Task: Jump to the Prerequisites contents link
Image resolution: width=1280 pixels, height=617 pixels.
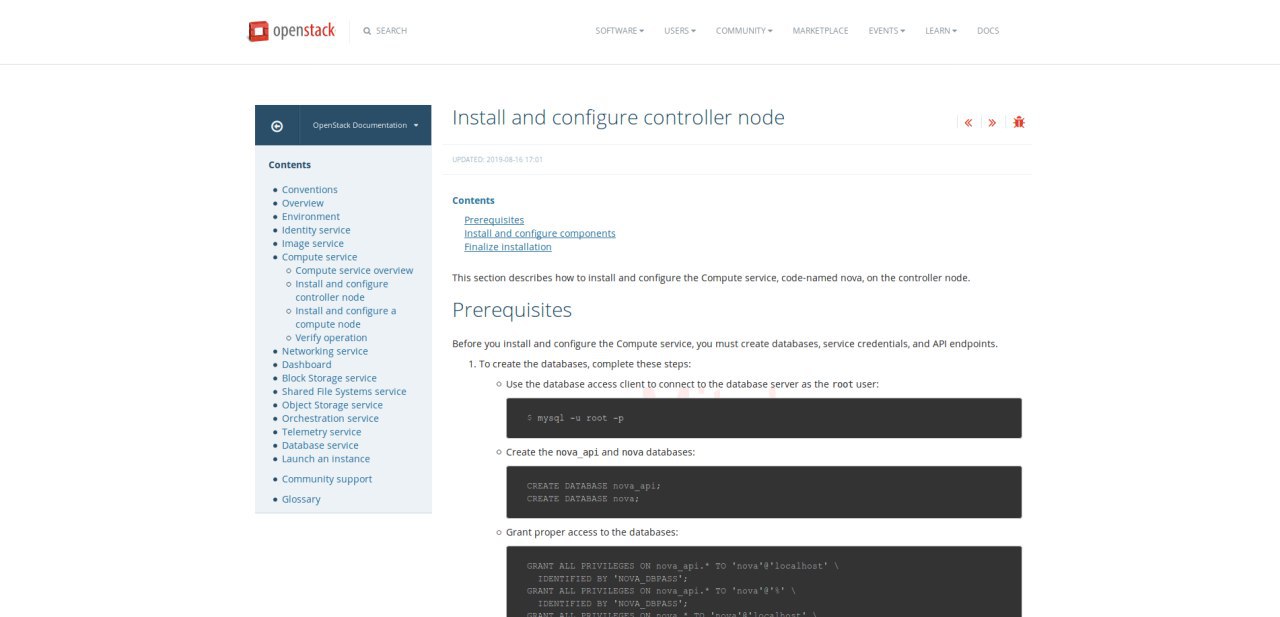Action: 494,220
